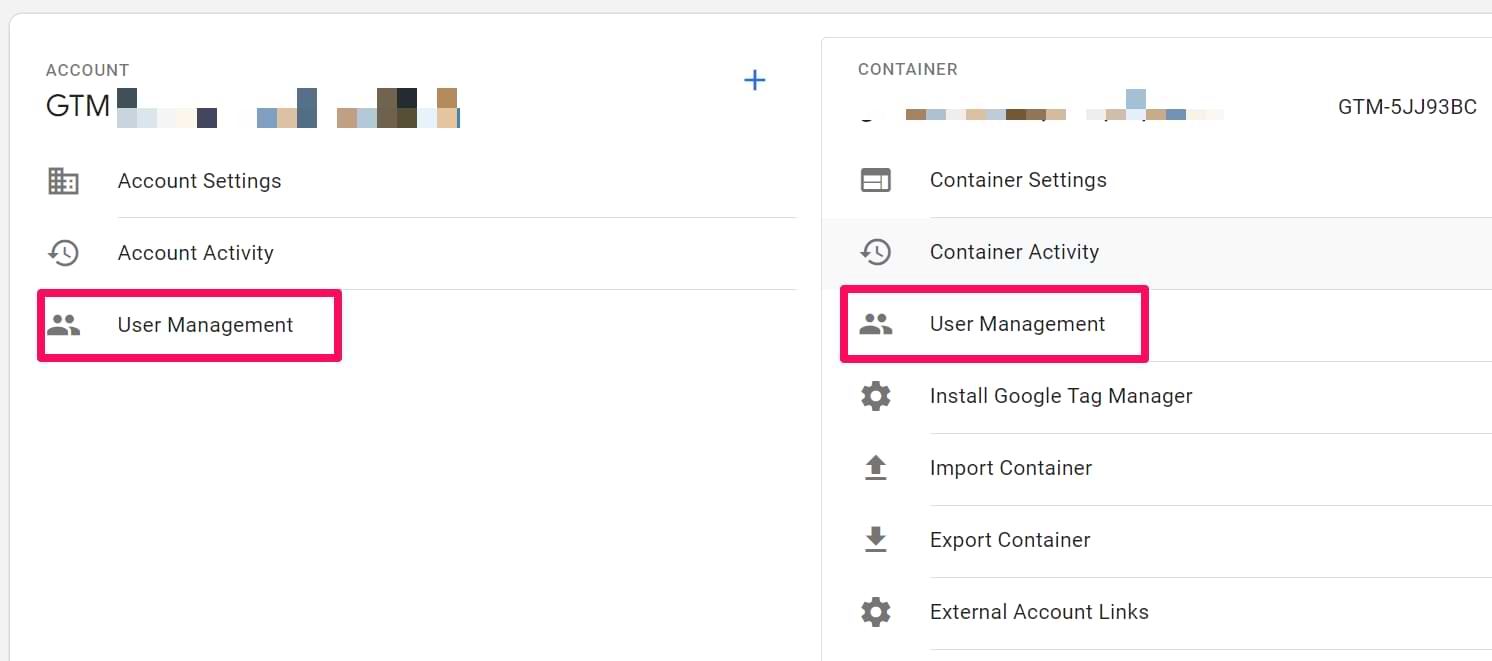1492x661 pixels.
Task: Click the gear icon beside Install Google Tag Manager
Action: tap(875, 396)
